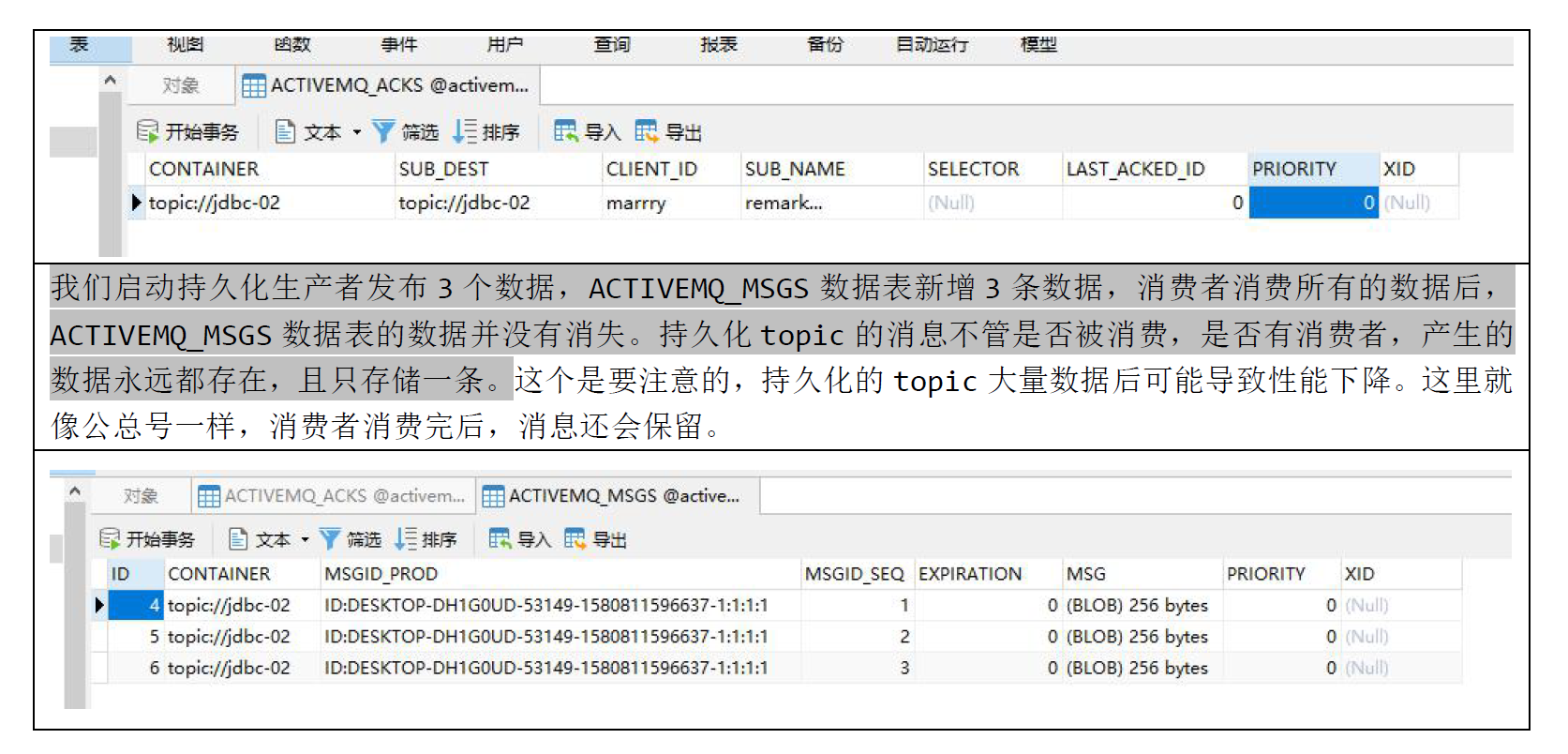Screen dimensions: 1568x754
Task: Open the 函数 menu item
Action: pos(292,45)
